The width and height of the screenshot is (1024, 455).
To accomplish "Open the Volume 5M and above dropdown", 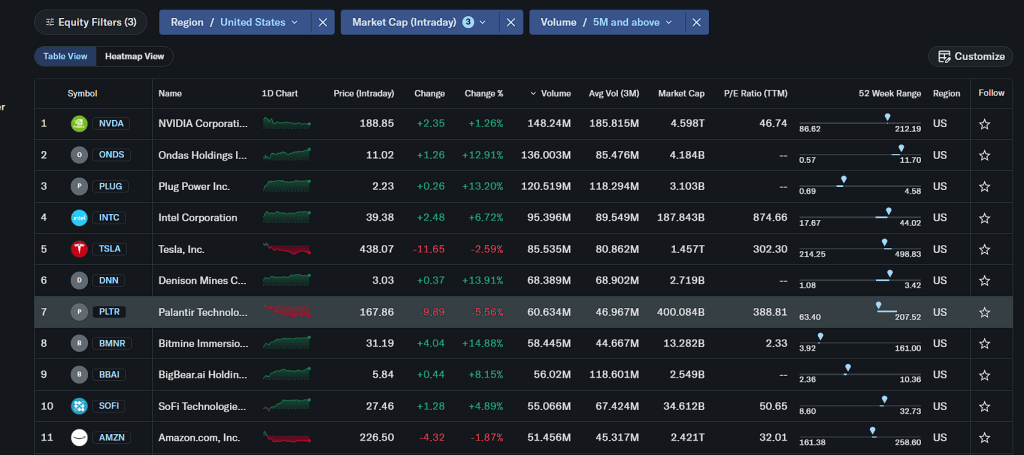I will point(607,22).
